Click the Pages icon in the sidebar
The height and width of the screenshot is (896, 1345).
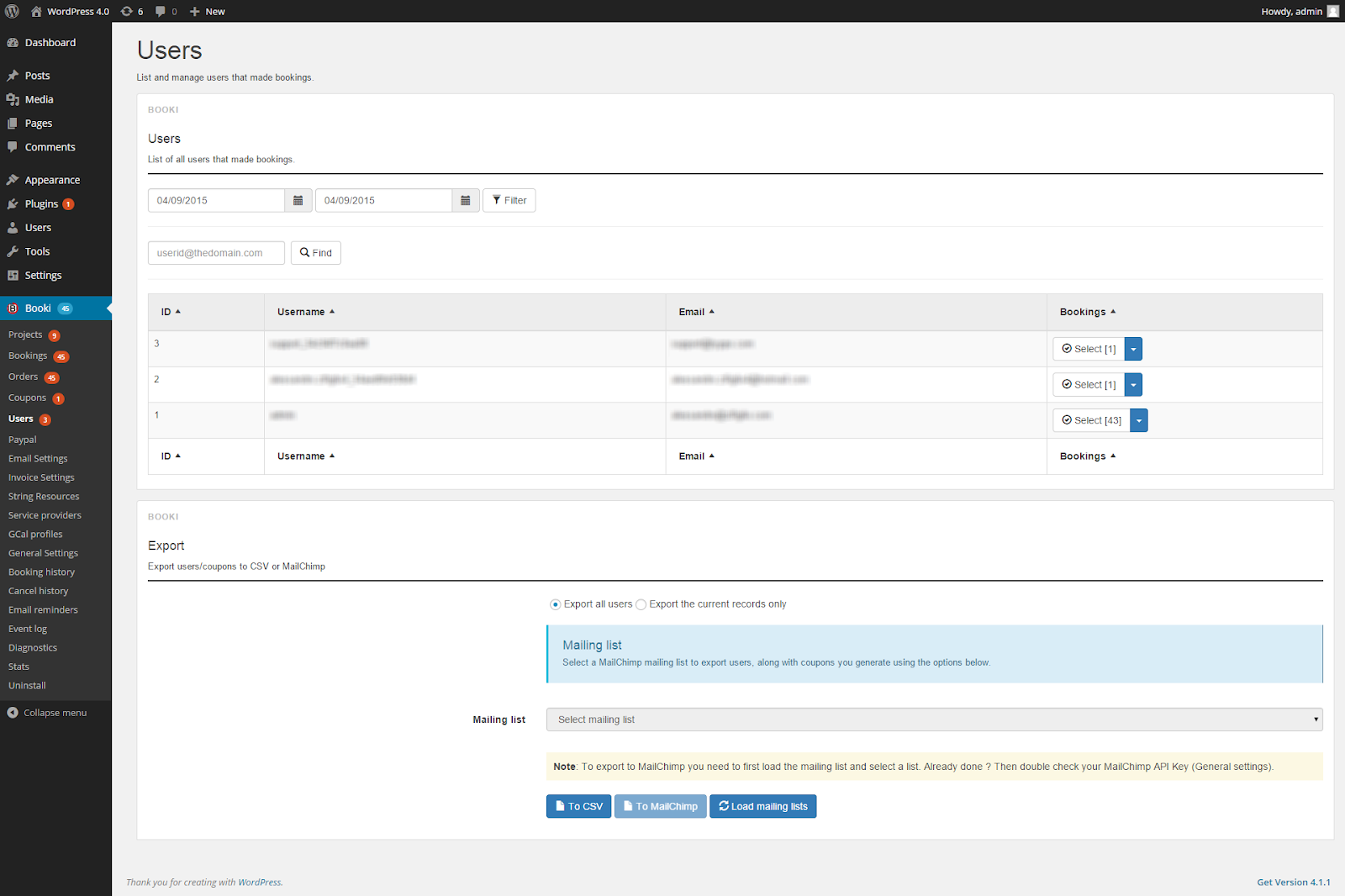(13, 124)
